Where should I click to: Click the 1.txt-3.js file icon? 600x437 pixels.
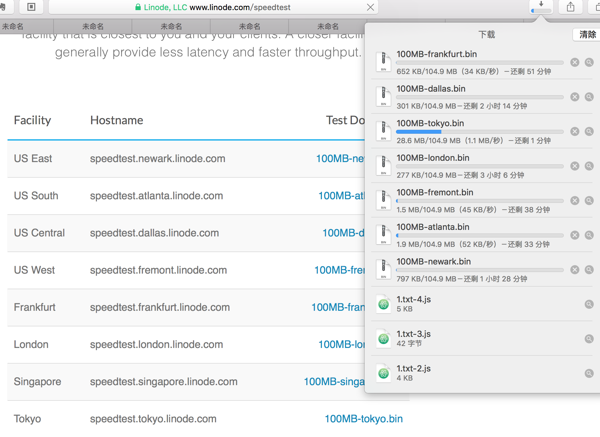point(383,338)
